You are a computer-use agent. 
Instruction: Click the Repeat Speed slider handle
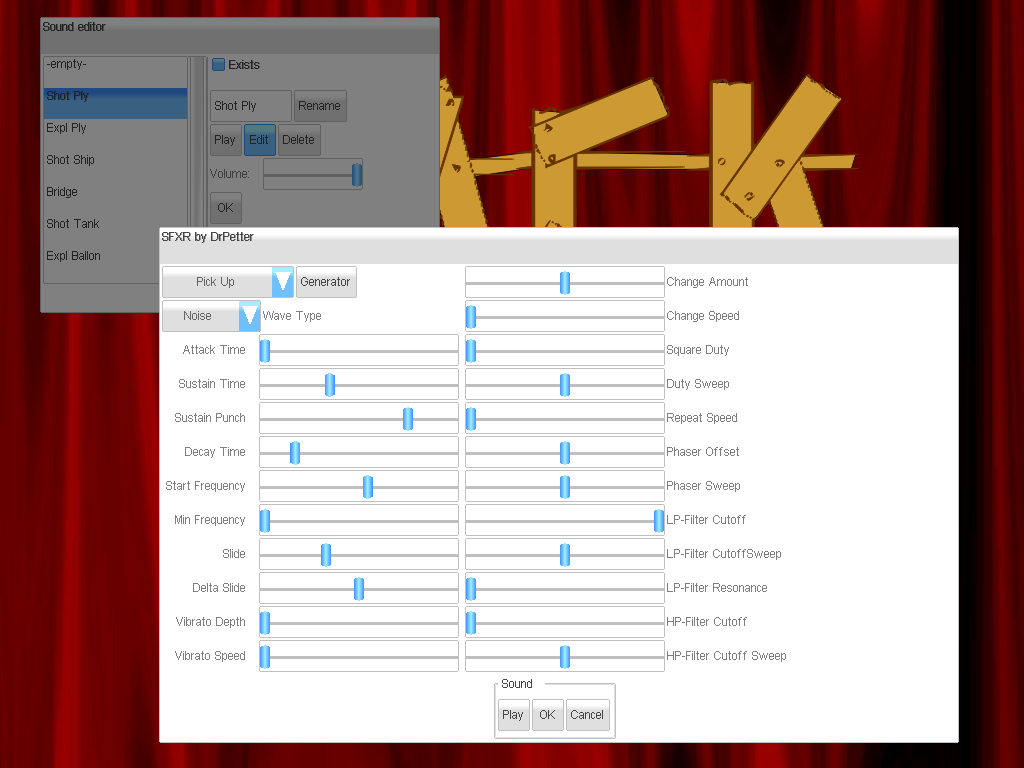coord(471,419)
